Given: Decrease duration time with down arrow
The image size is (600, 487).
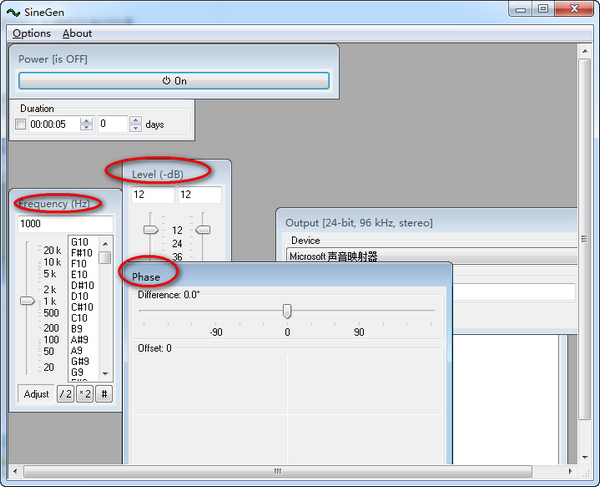Looking at the screenshot, I should coord(86,128).
